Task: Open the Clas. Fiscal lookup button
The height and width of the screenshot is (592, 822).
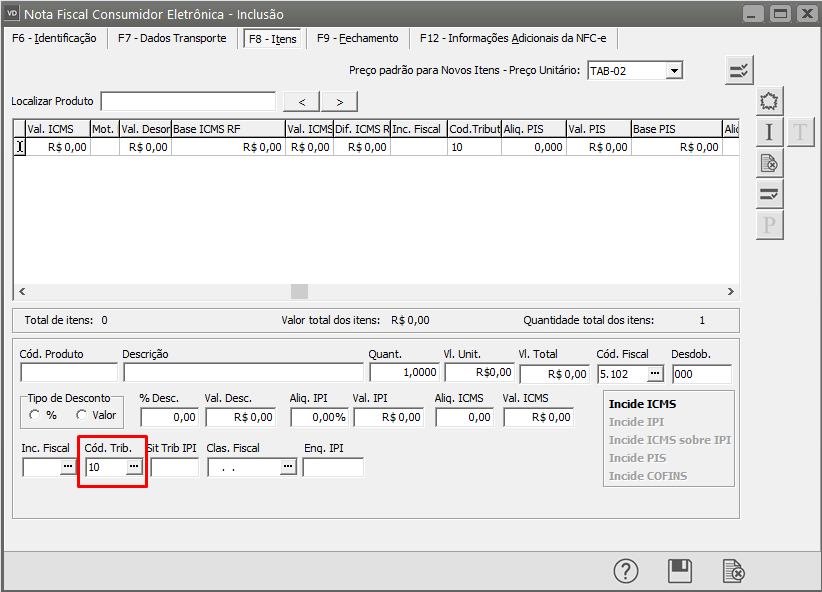Action: (287, 467)
